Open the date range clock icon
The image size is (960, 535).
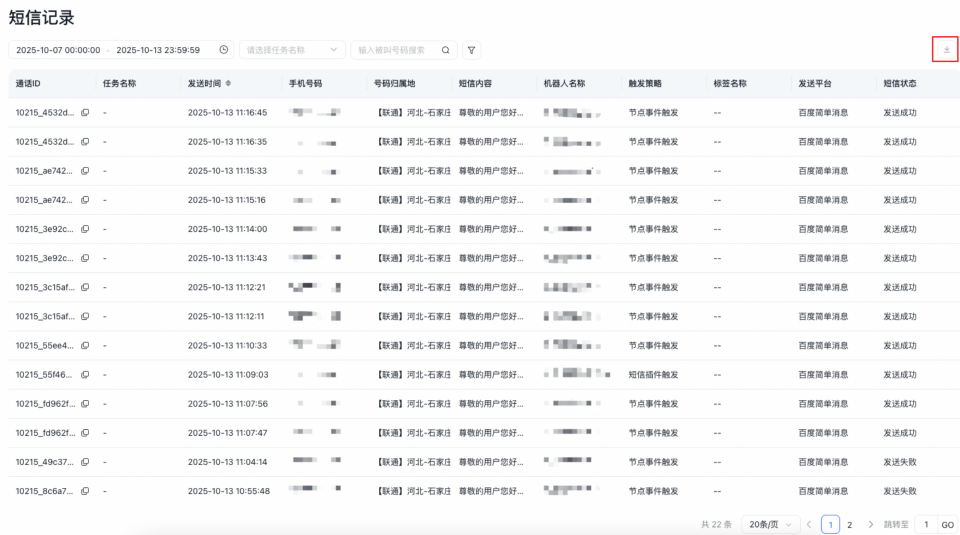223,50
